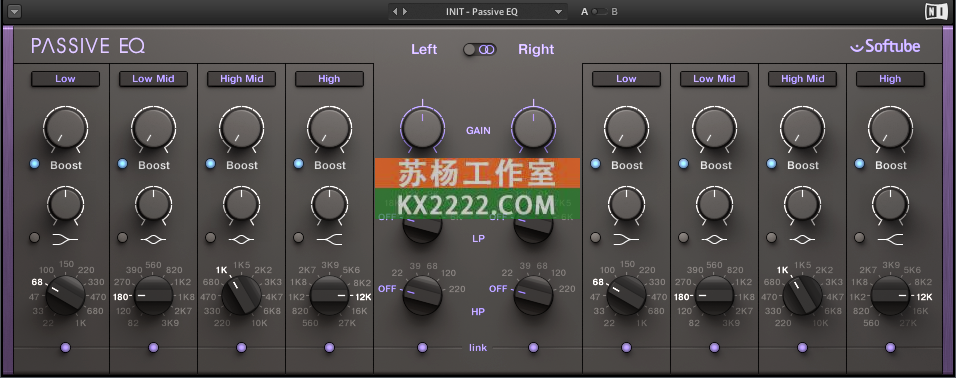The height and width of the screenshot is (378, 956).
Task: Click the right channel Low band button
Action: [626, 79]
